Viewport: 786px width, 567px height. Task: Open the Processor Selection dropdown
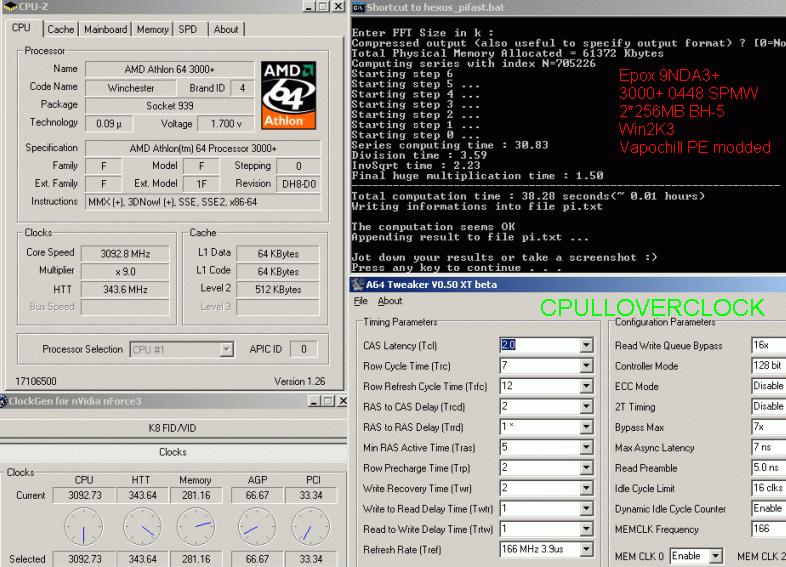(x=227, y=350)
